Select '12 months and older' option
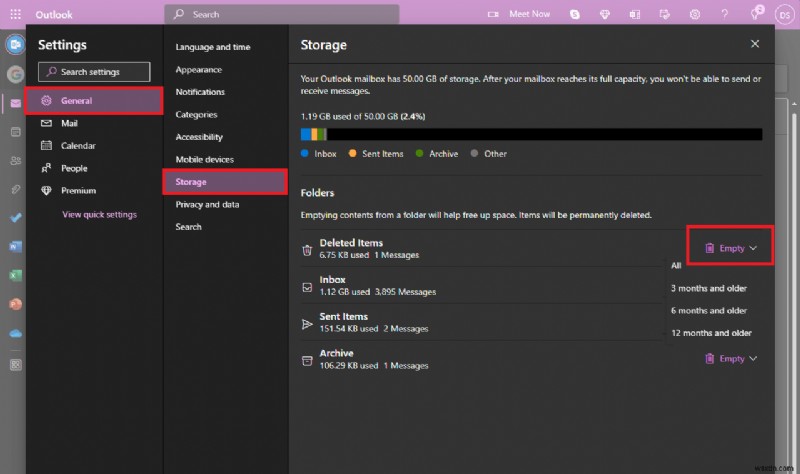 coord(710,333)
